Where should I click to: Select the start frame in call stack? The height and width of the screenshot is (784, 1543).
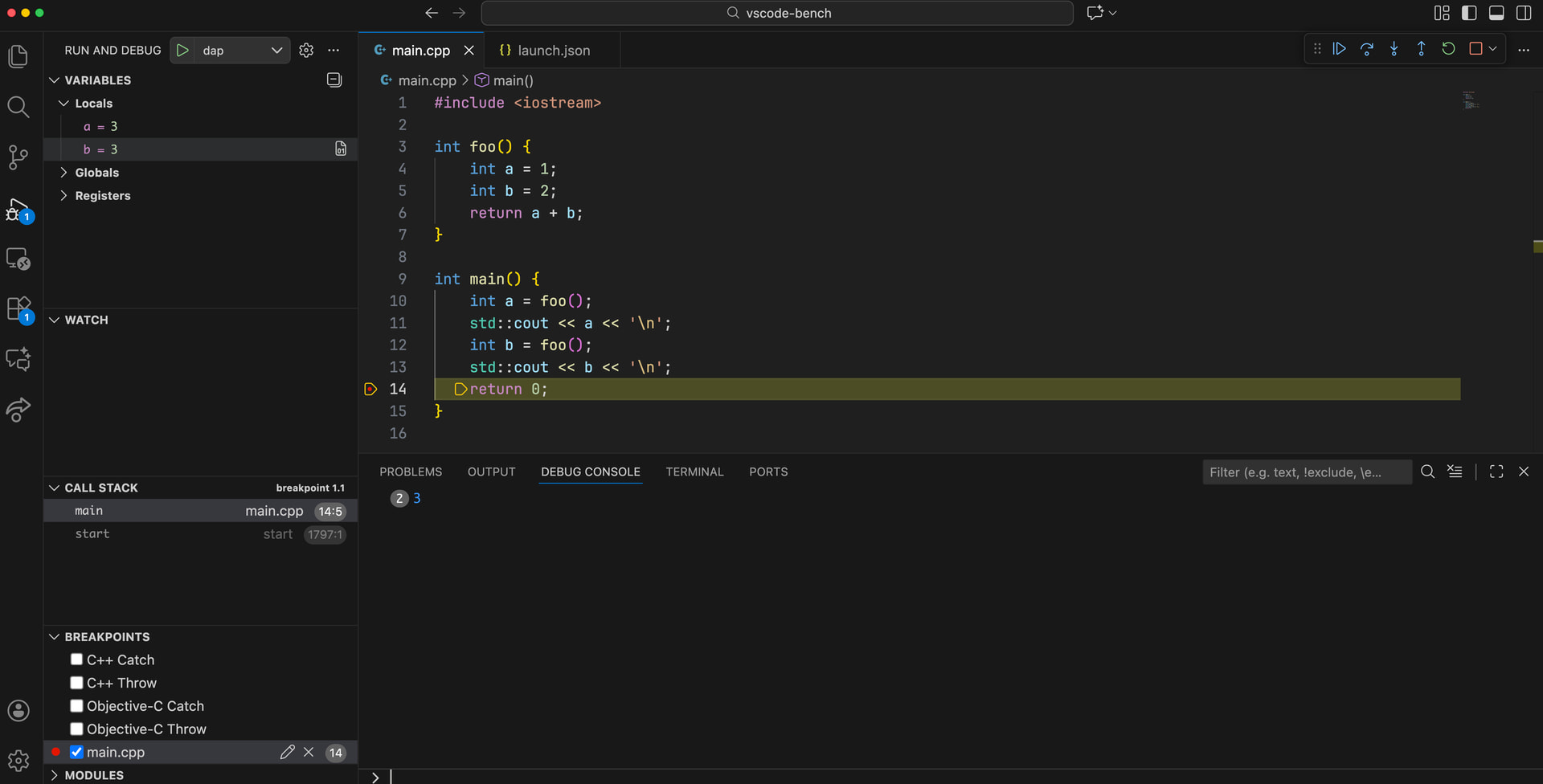point(92,534)
